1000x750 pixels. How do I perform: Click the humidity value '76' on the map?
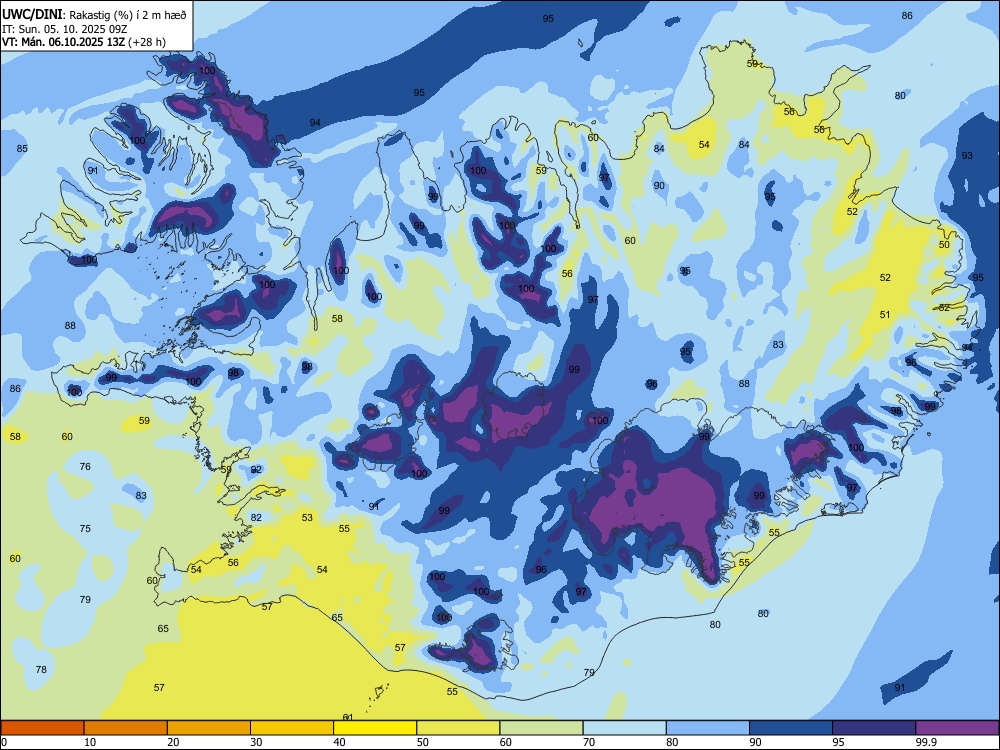point(85,466)
